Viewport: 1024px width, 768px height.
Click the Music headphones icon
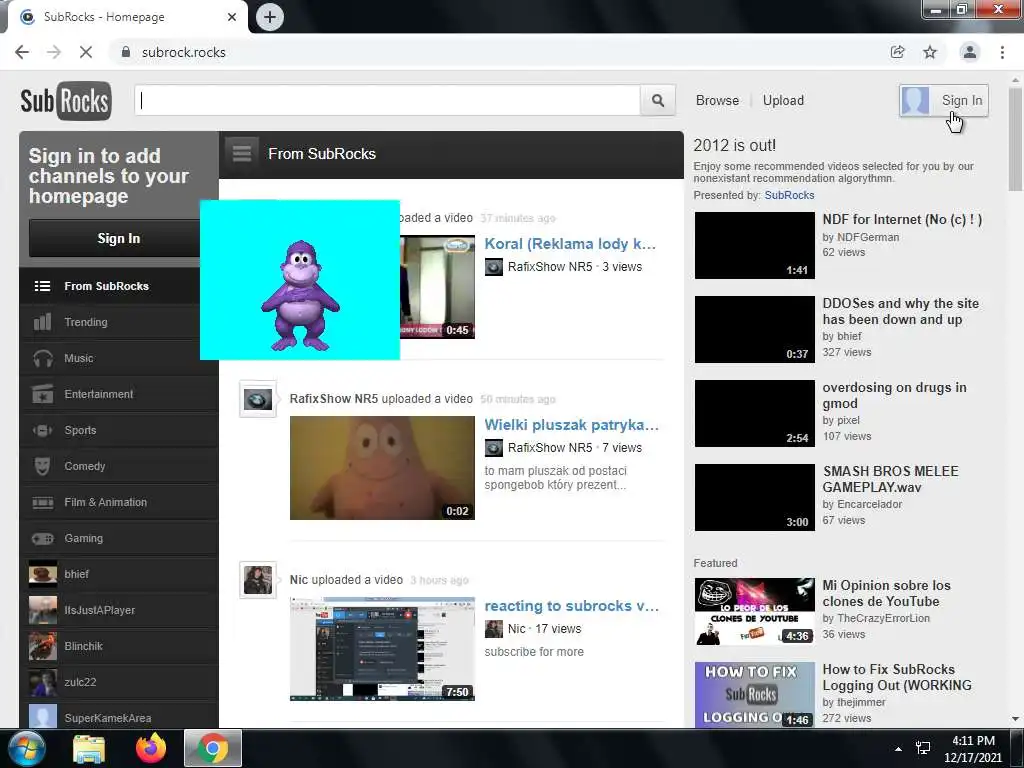[x=42, y=358]
